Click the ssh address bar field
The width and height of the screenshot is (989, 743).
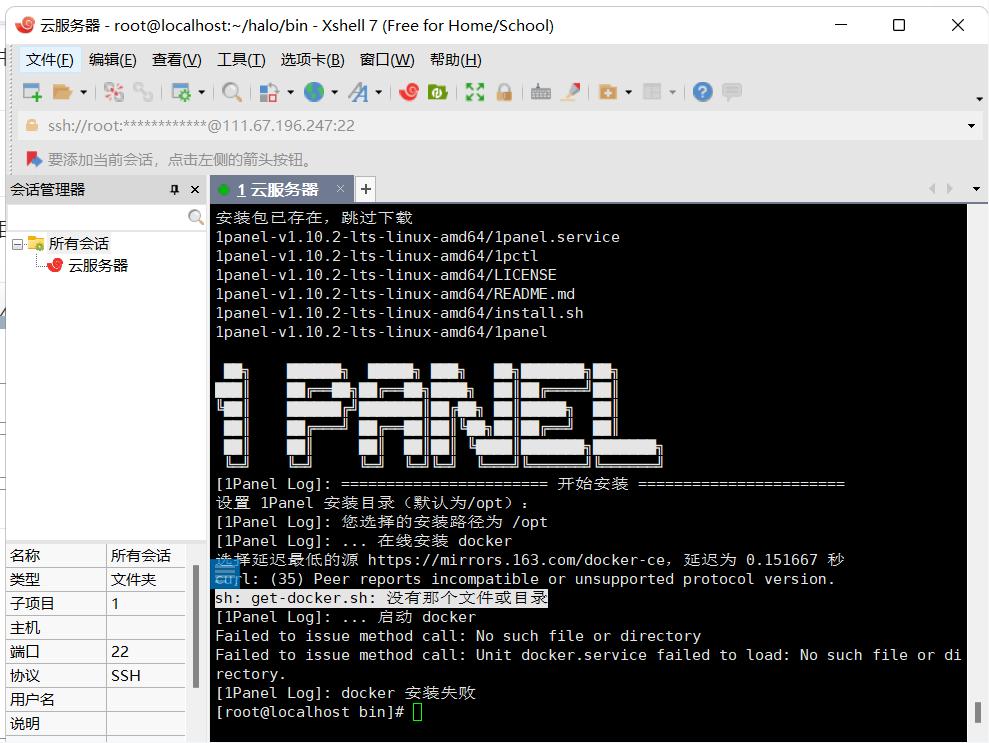click(x=498, y=126)
